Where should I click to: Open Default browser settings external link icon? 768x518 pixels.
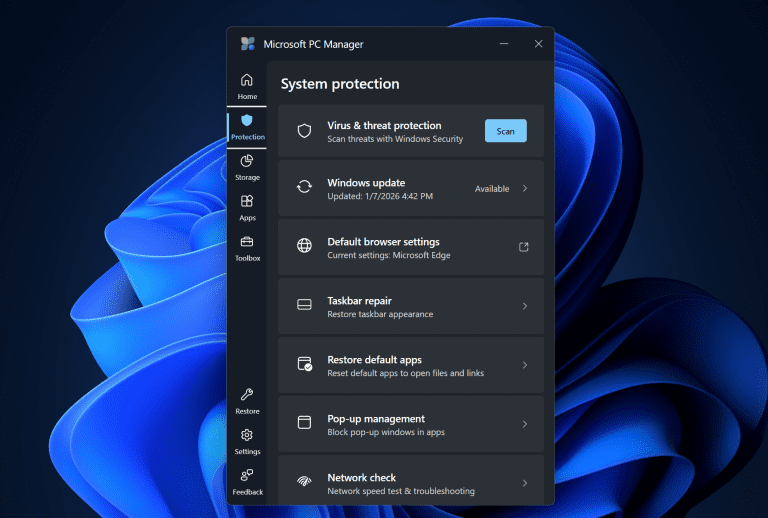524,247
